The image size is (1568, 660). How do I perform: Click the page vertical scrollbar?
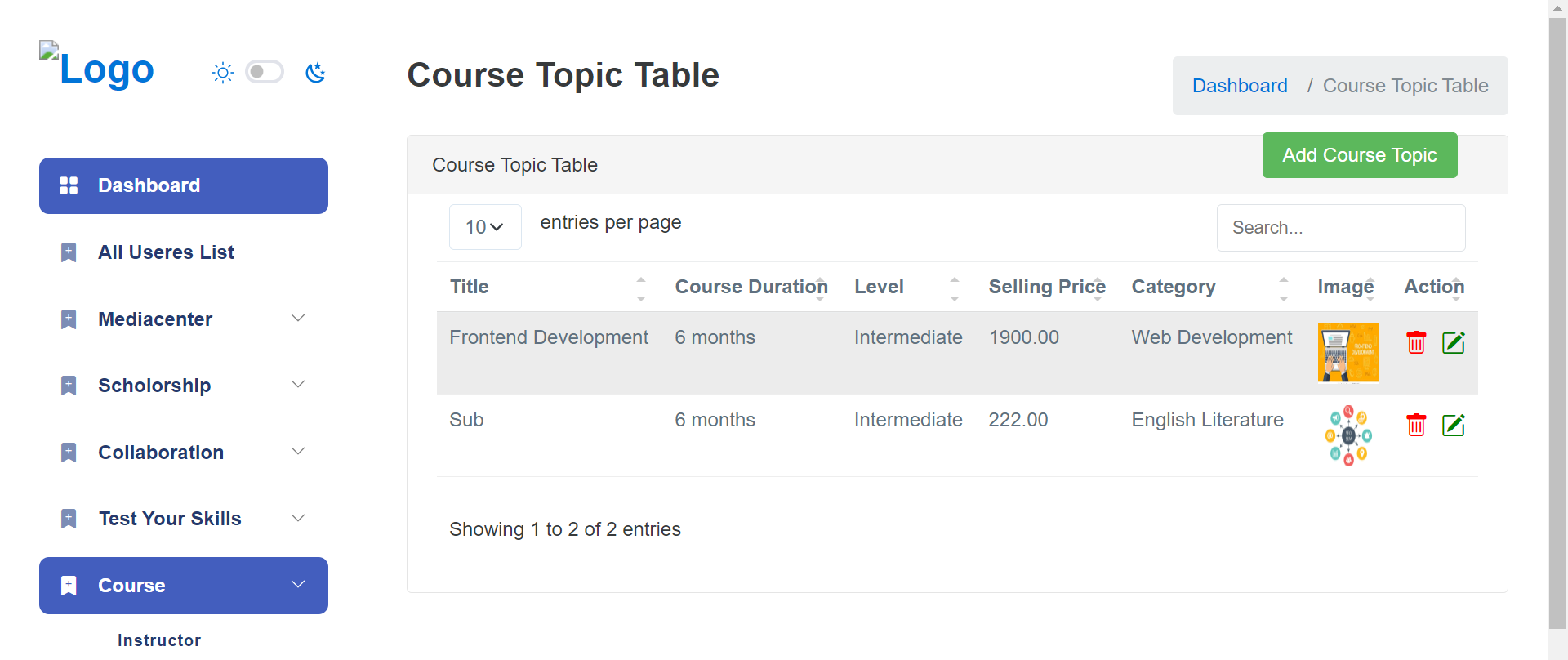1557,327
